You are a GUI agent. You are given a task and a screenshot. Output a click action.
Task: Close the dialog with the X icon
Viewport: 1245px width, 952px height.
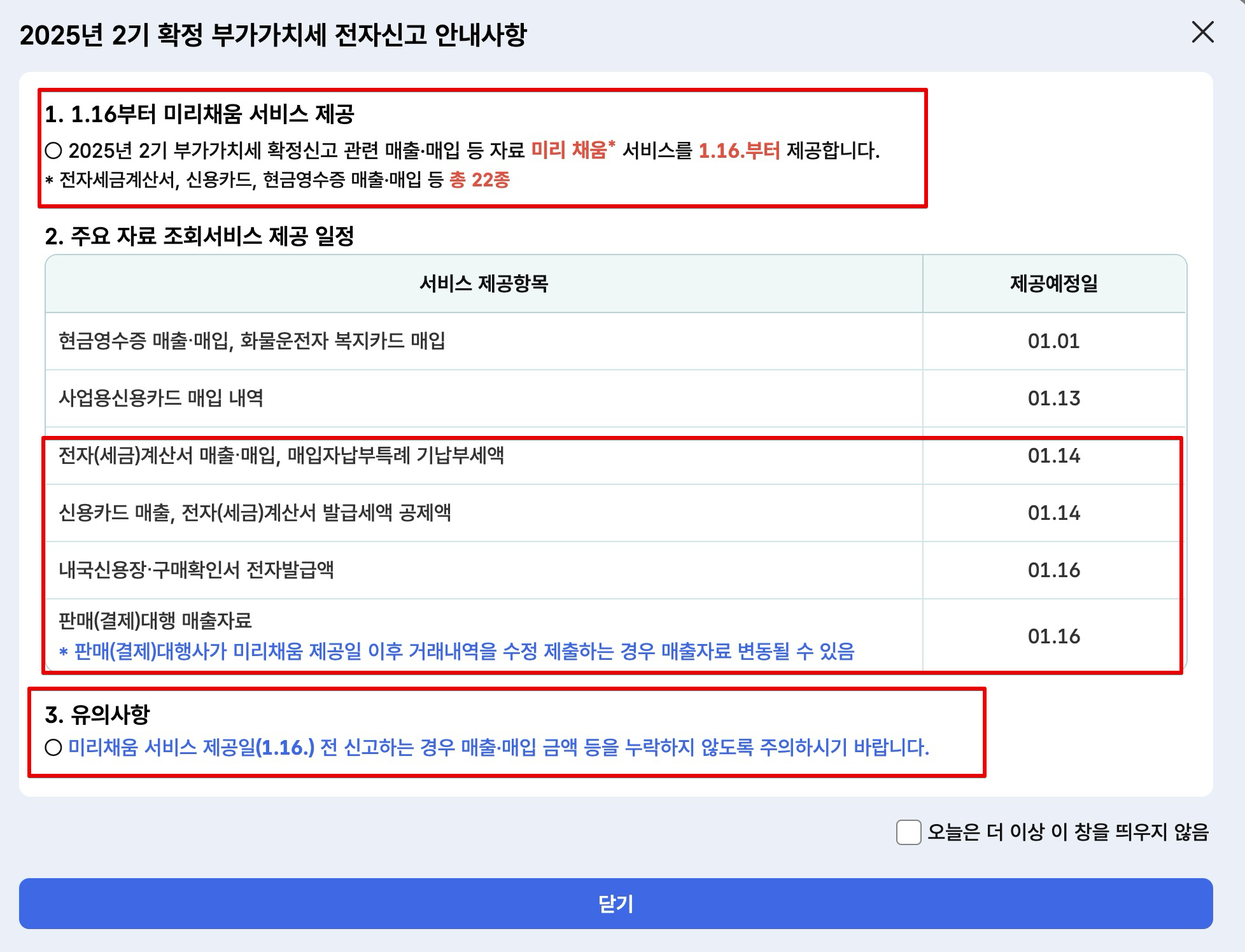(x=1202, y=32)
